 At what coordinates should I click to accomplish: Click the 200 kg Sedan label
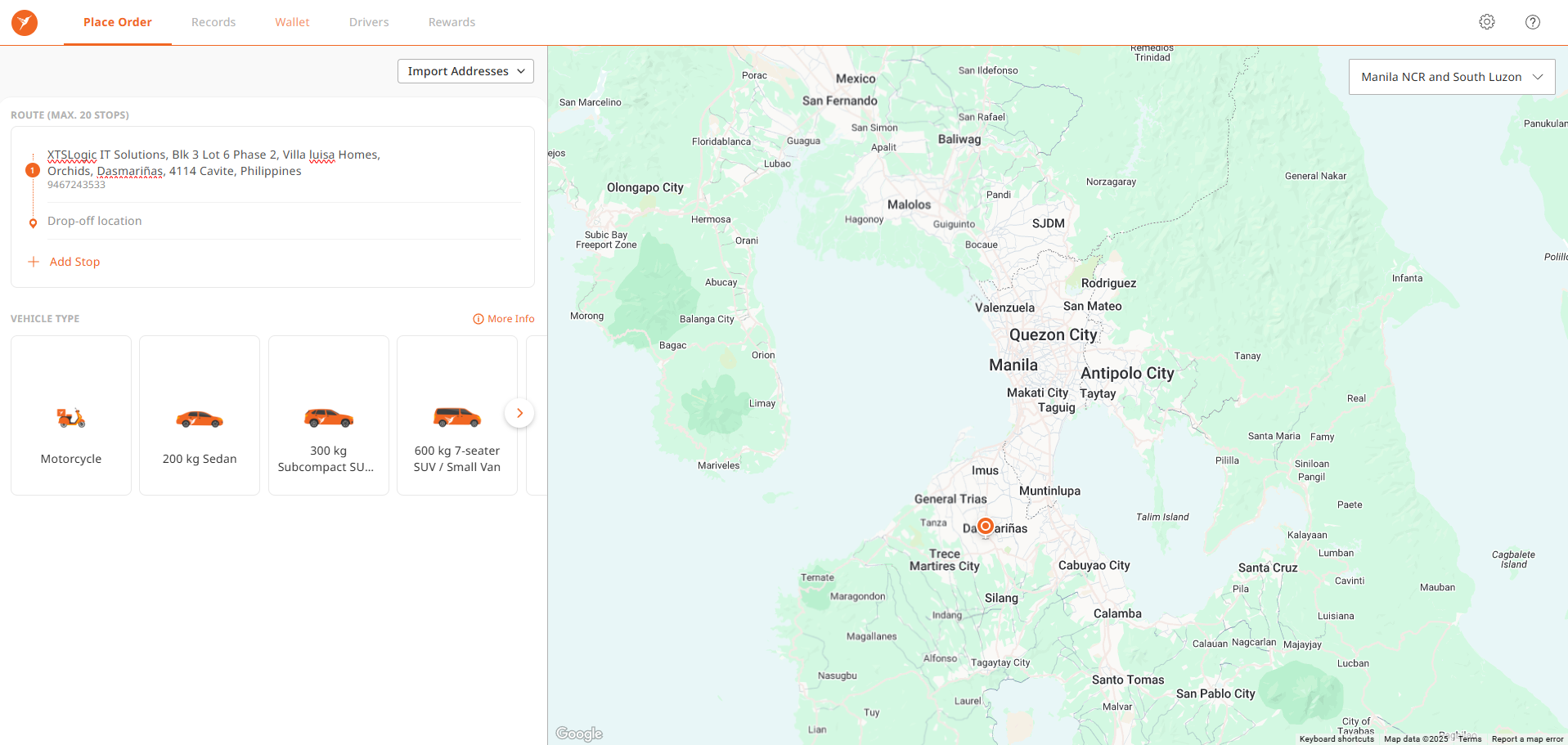(x=200, y=459)
